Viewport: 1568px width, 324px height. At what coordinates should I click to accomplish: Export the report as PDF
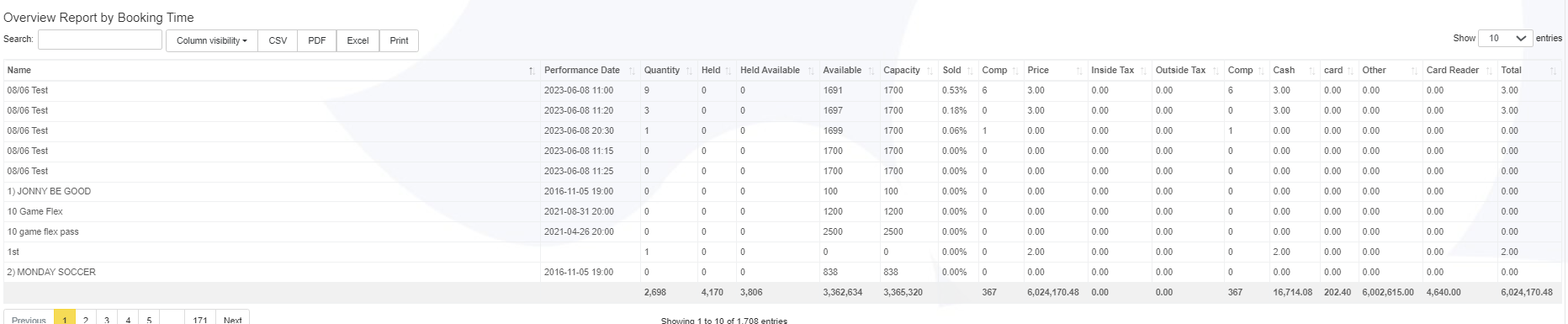coord(317,40)
